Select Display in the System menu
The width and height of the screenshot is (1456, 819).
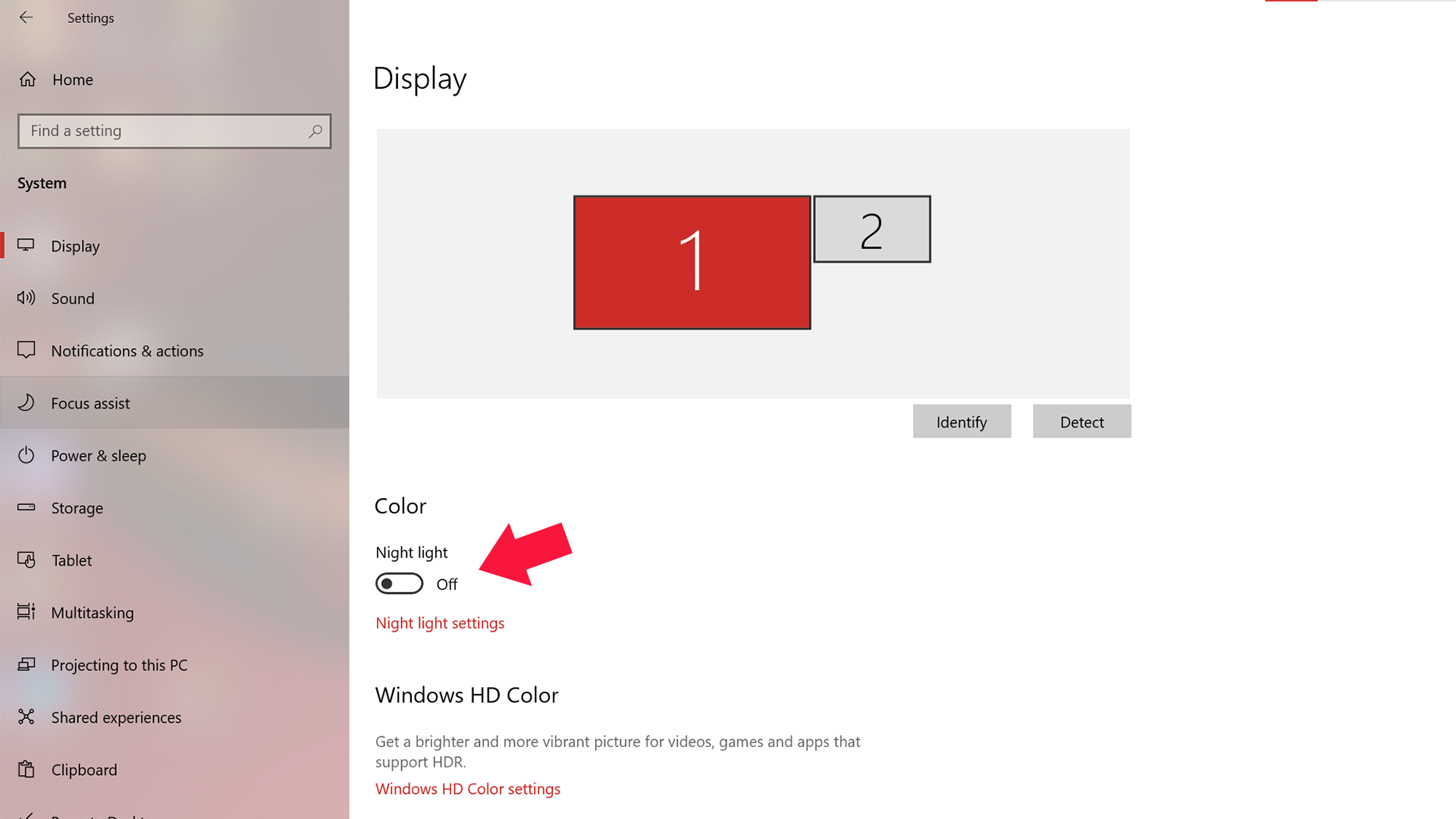[x=75, y=245]
